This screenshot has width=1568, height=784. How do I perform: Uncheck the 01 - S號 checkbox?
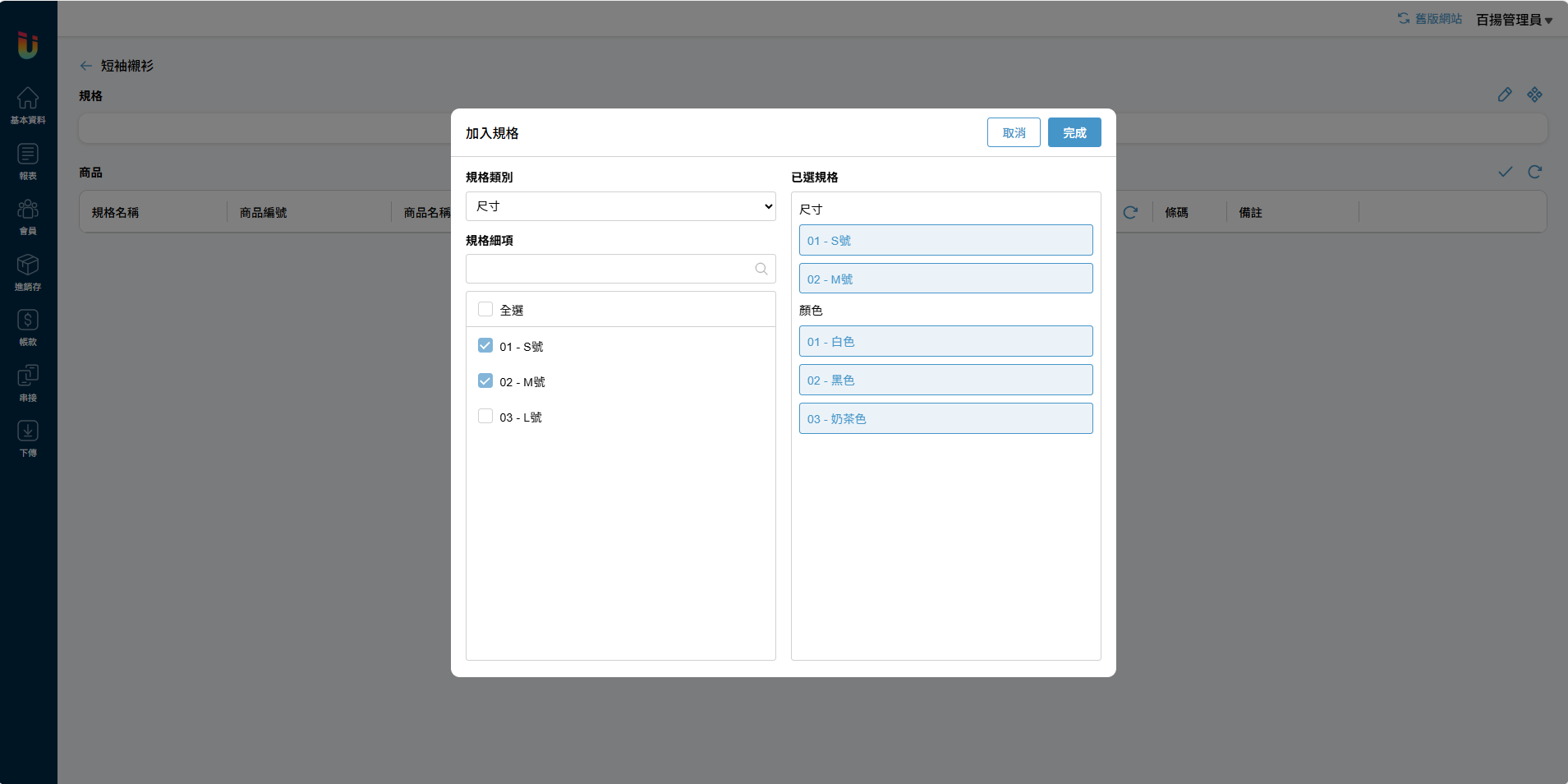(485, 346)
